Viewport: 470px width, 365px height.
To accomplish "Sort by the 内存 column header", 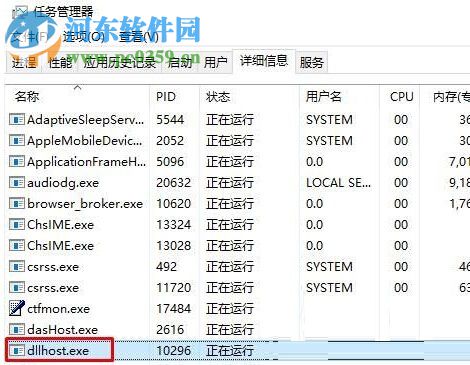I will click(445, 97).
